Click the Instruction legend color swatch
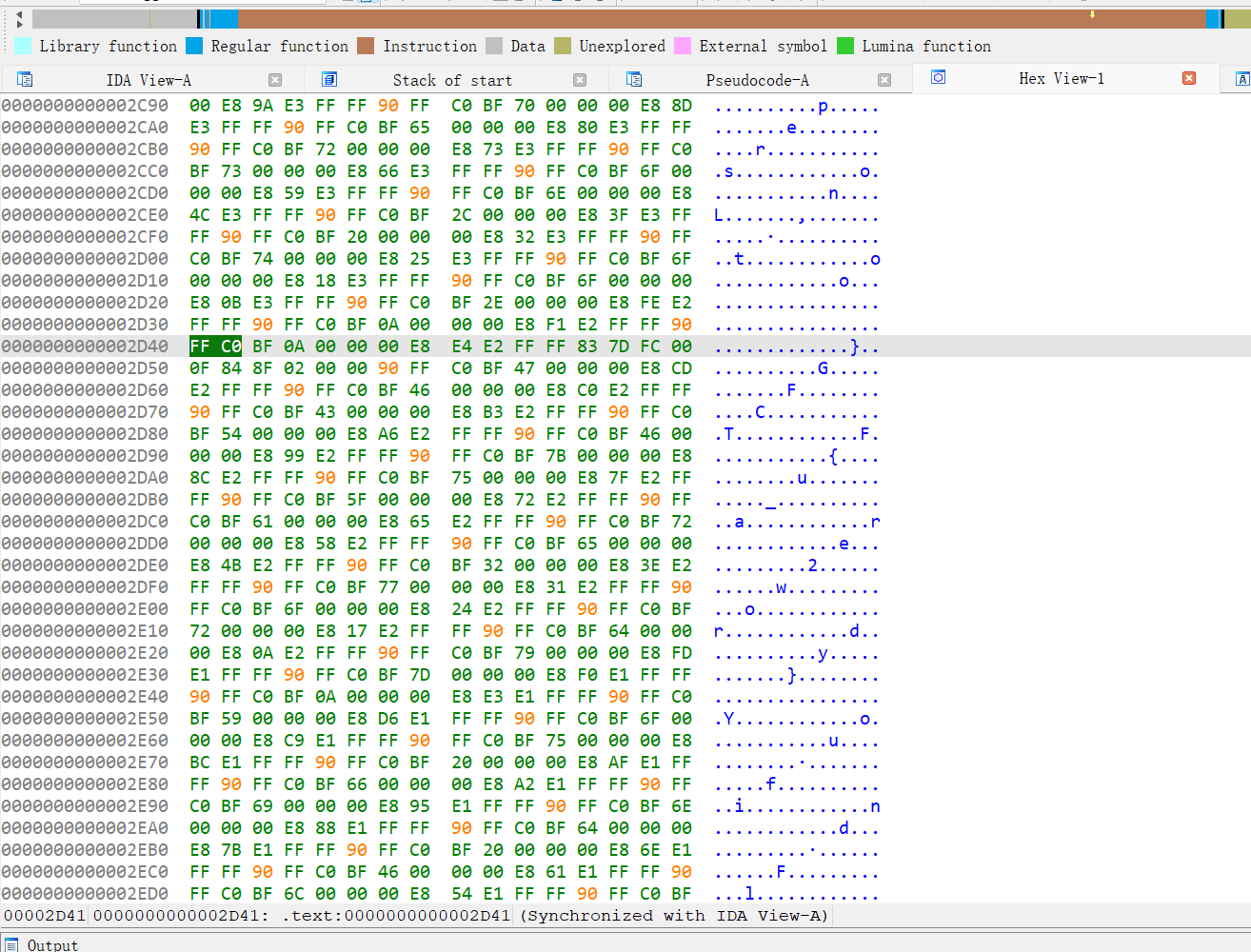 point(366,46)
